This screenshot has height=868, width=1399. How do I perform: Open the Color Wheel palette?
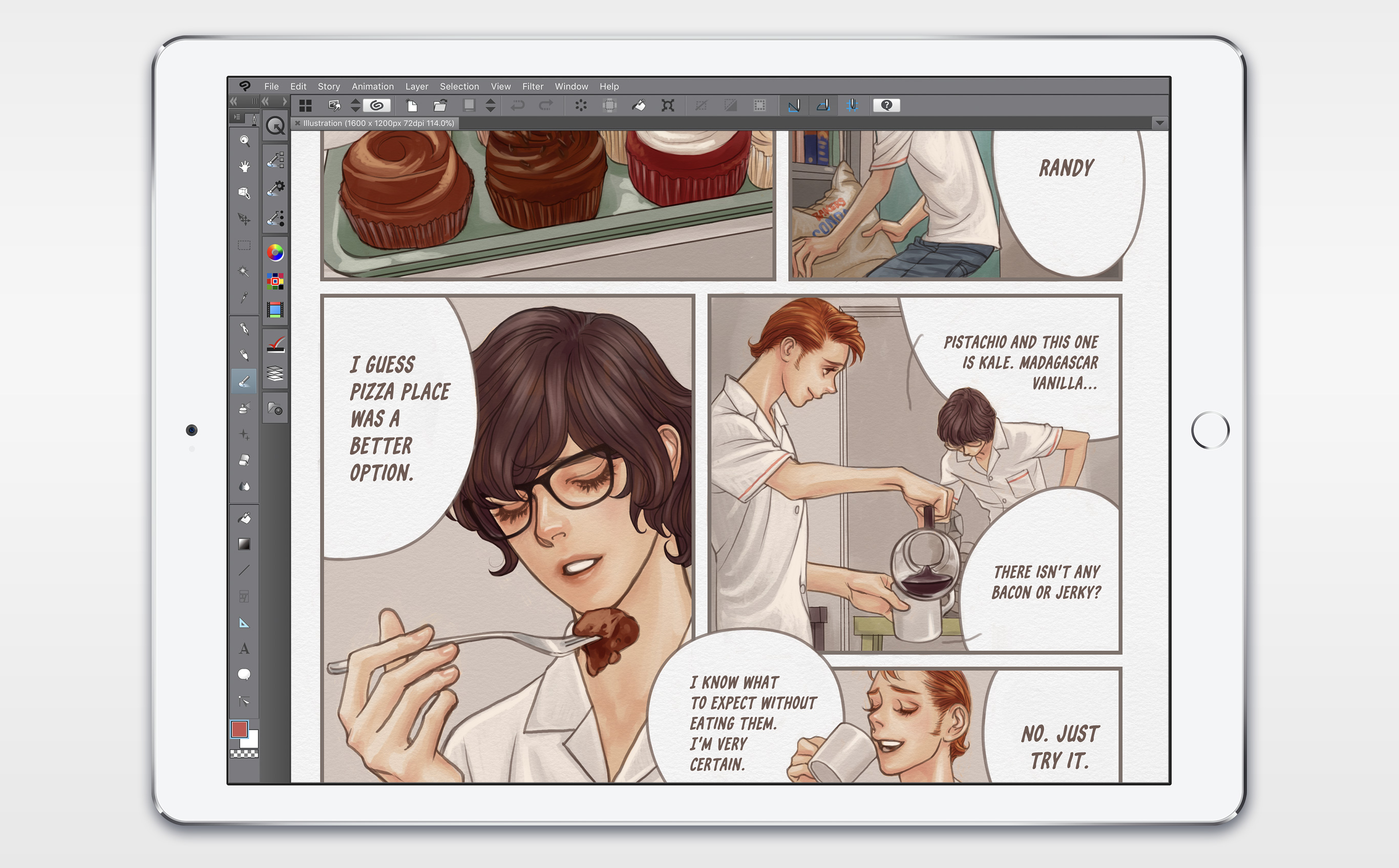click(275, 252)
